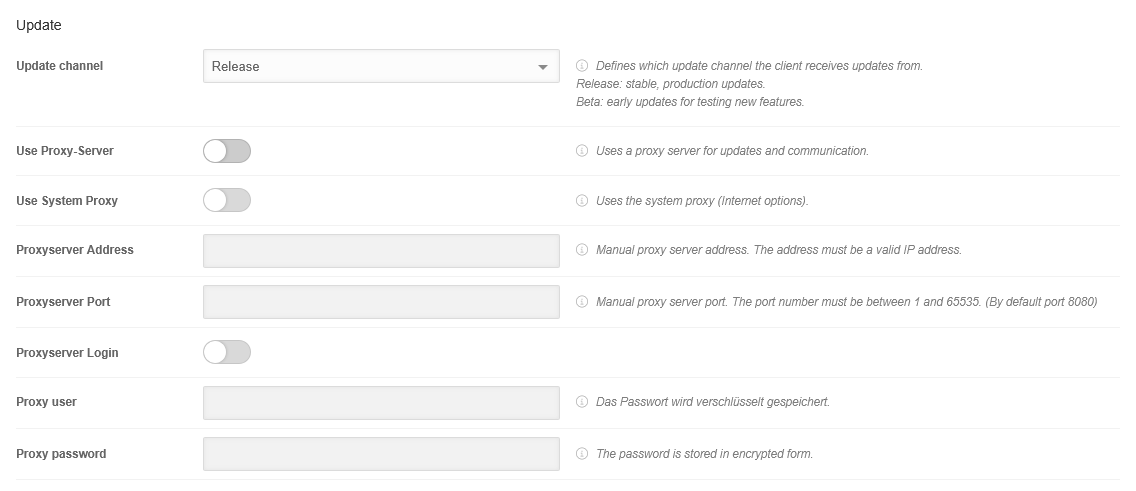Click the Proxyserver Login label
1136x491 pixels.
click(x=68, y=353)
